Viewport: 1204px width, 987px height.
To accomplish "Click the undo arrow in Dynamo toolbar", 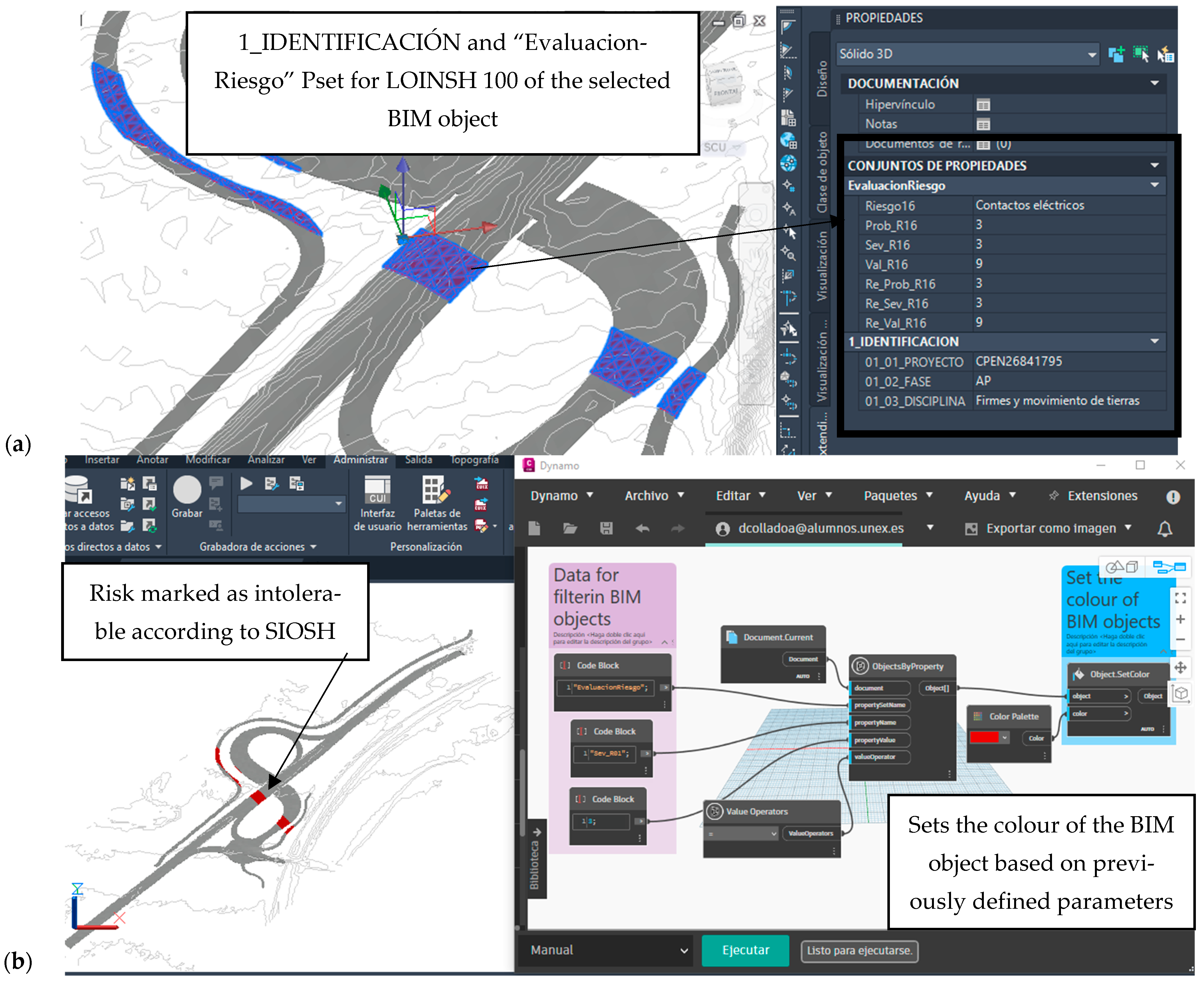I will click(642, 528).
